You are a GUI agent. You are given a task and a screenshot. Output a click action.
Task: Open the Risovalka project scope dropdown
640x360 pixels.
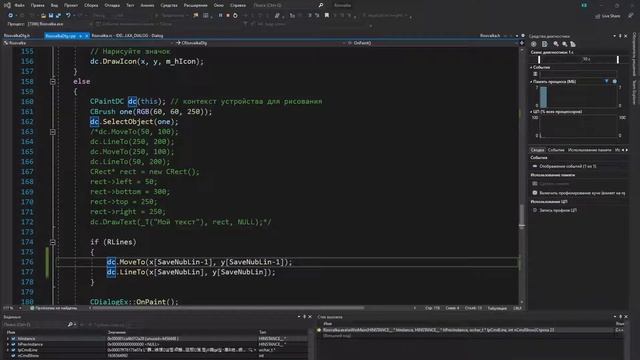point(89,43)
